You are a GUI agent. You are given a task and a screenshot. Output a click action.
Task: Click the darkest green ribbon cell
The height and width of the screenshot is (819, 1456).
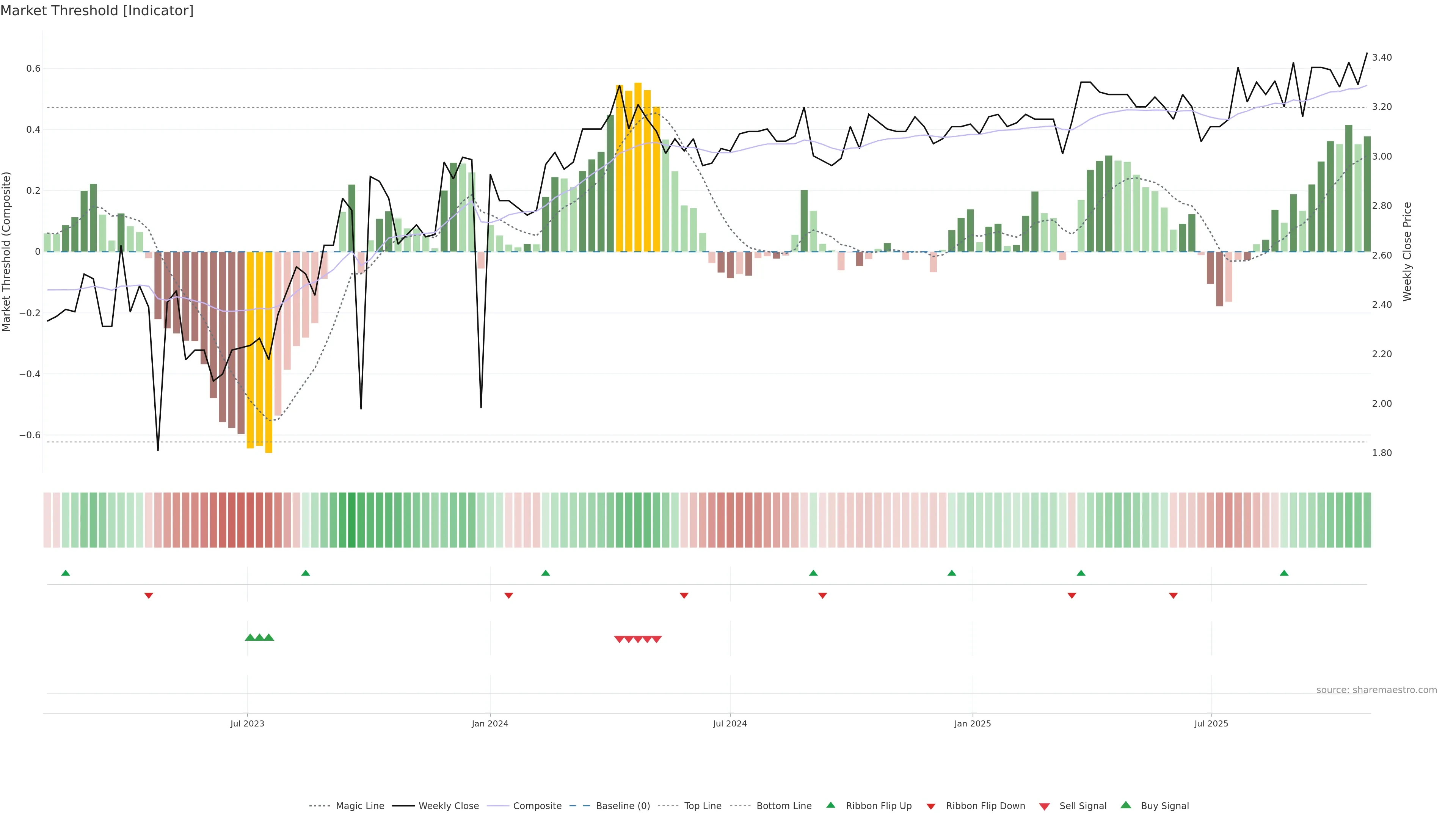coord(351,520)
